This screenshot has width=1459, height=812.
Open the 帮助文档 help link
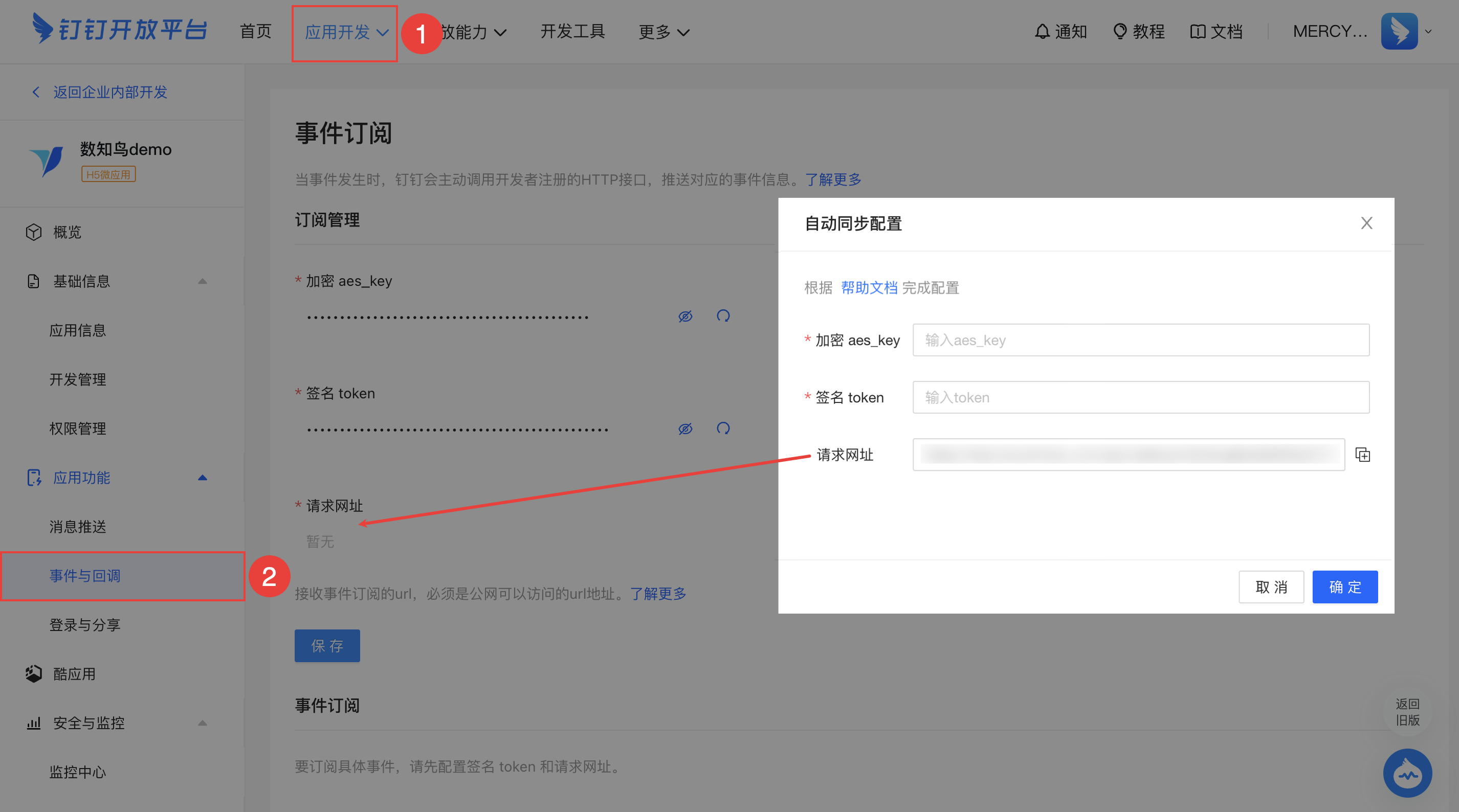pyautogui.click(x=868, y=288)
